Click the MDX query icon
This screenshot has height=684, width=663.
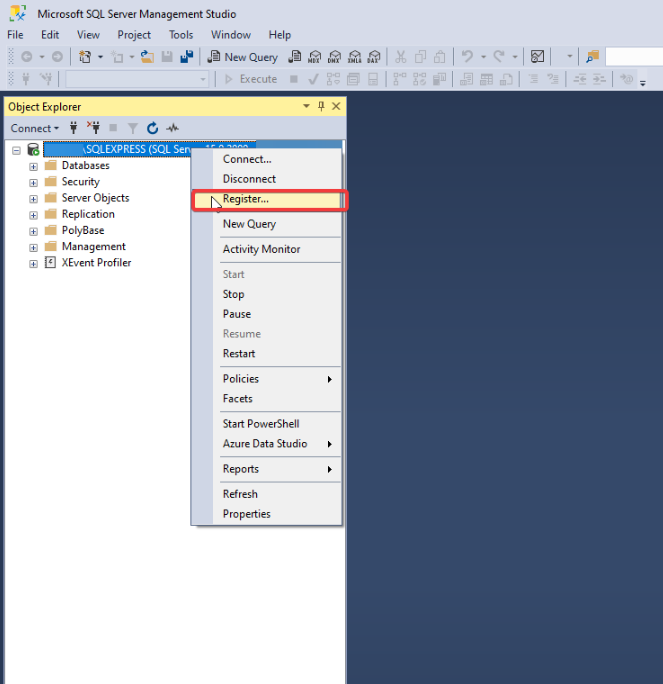point(314,57)
